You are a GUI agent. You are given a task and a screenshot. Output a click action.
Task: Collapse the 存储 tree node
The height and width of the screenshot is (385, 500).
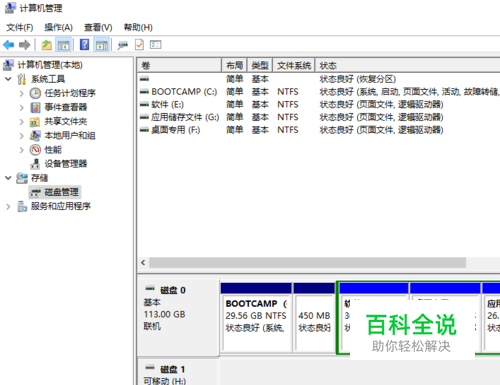click(x=8, y=178)
